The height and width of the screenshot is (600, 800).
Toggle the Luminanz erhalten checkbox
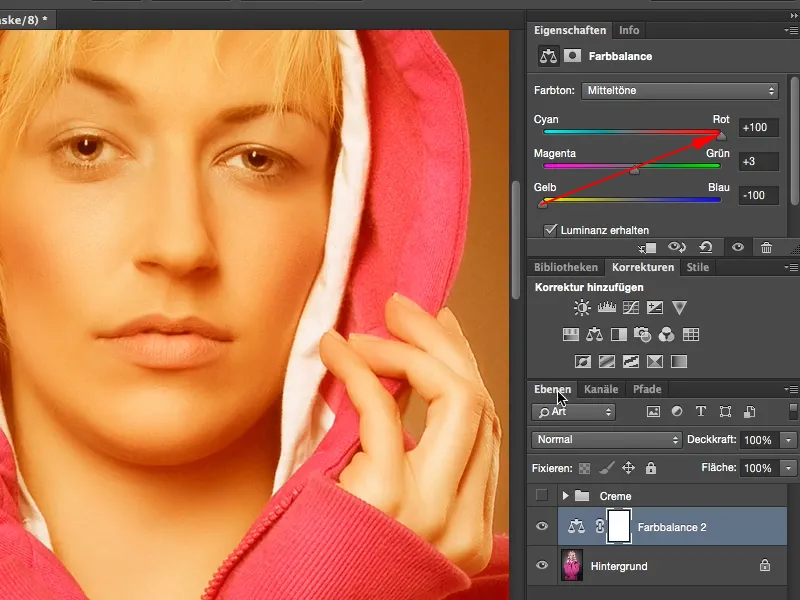click(549, 228)
